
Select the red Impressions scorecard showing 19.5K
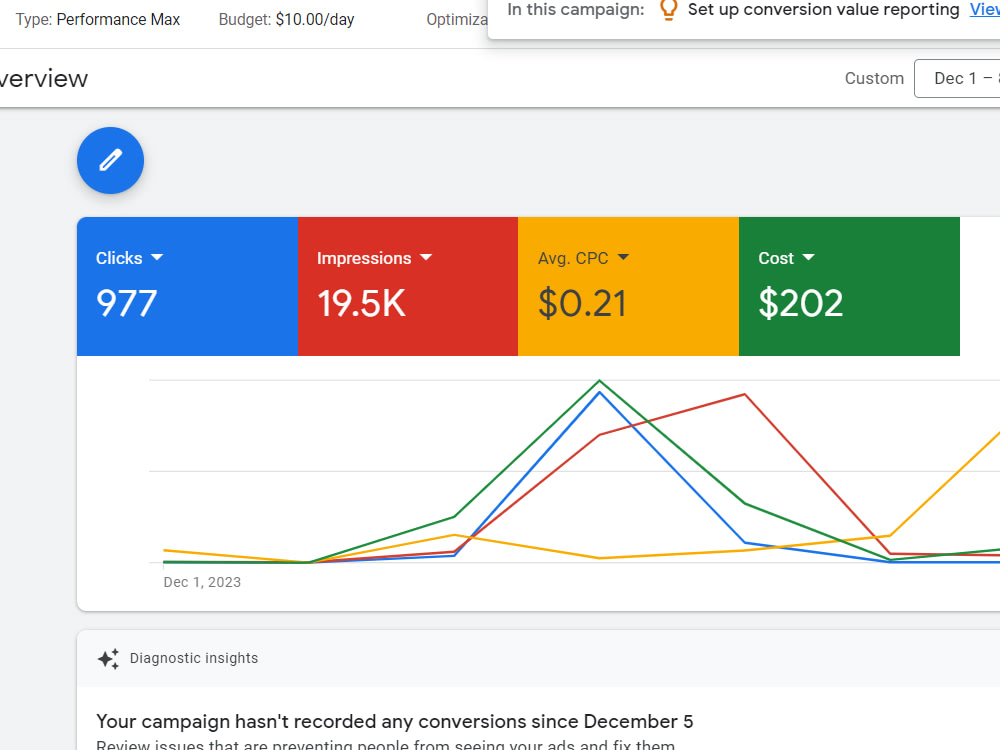point(408,286)
